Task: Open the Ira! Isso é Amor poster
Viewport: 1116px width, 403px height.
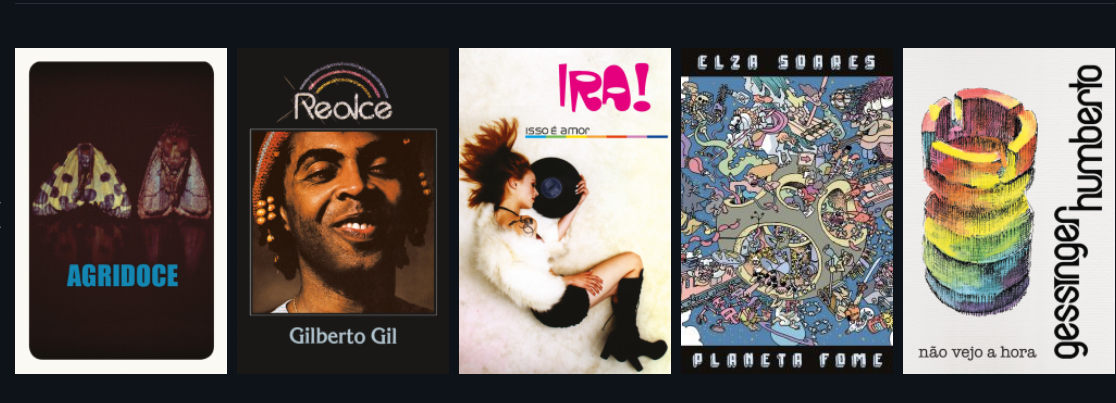Action: pos(565,211)
